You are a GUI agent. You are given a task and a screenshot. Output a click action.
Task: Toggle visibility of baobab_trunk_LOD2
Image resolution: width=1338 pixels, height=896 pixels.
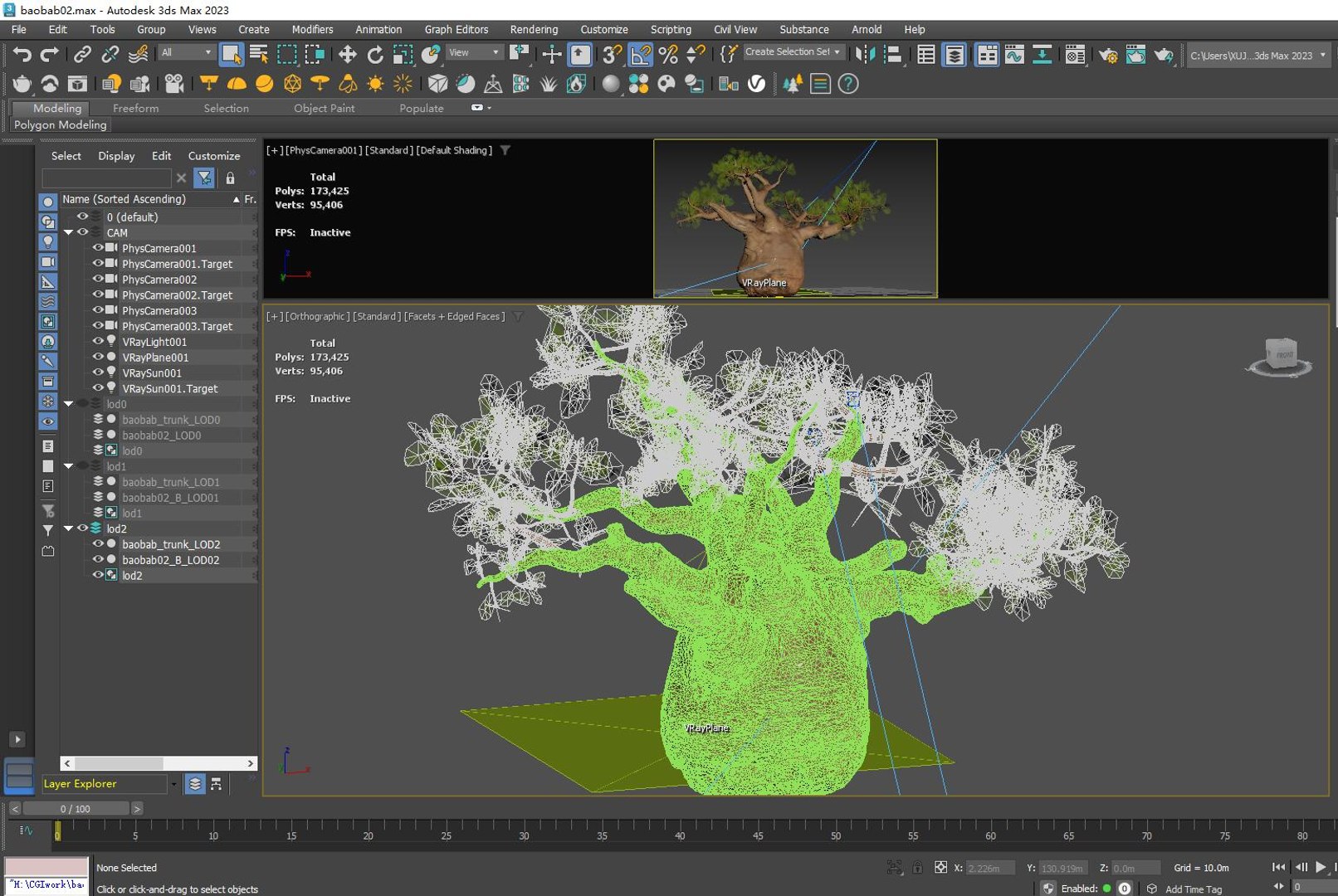97,544
